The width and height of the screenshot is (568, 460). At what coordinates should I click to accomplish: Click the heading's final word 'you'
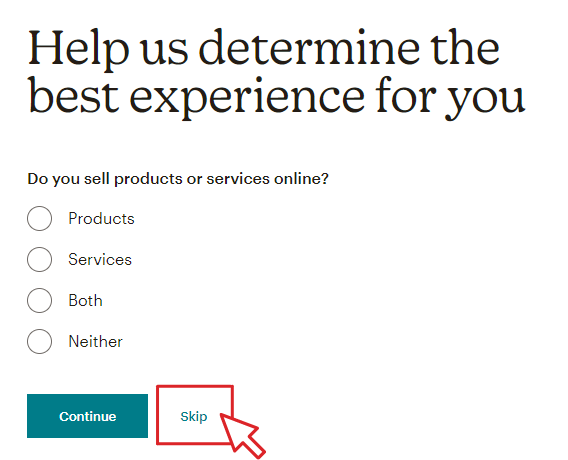485,99
